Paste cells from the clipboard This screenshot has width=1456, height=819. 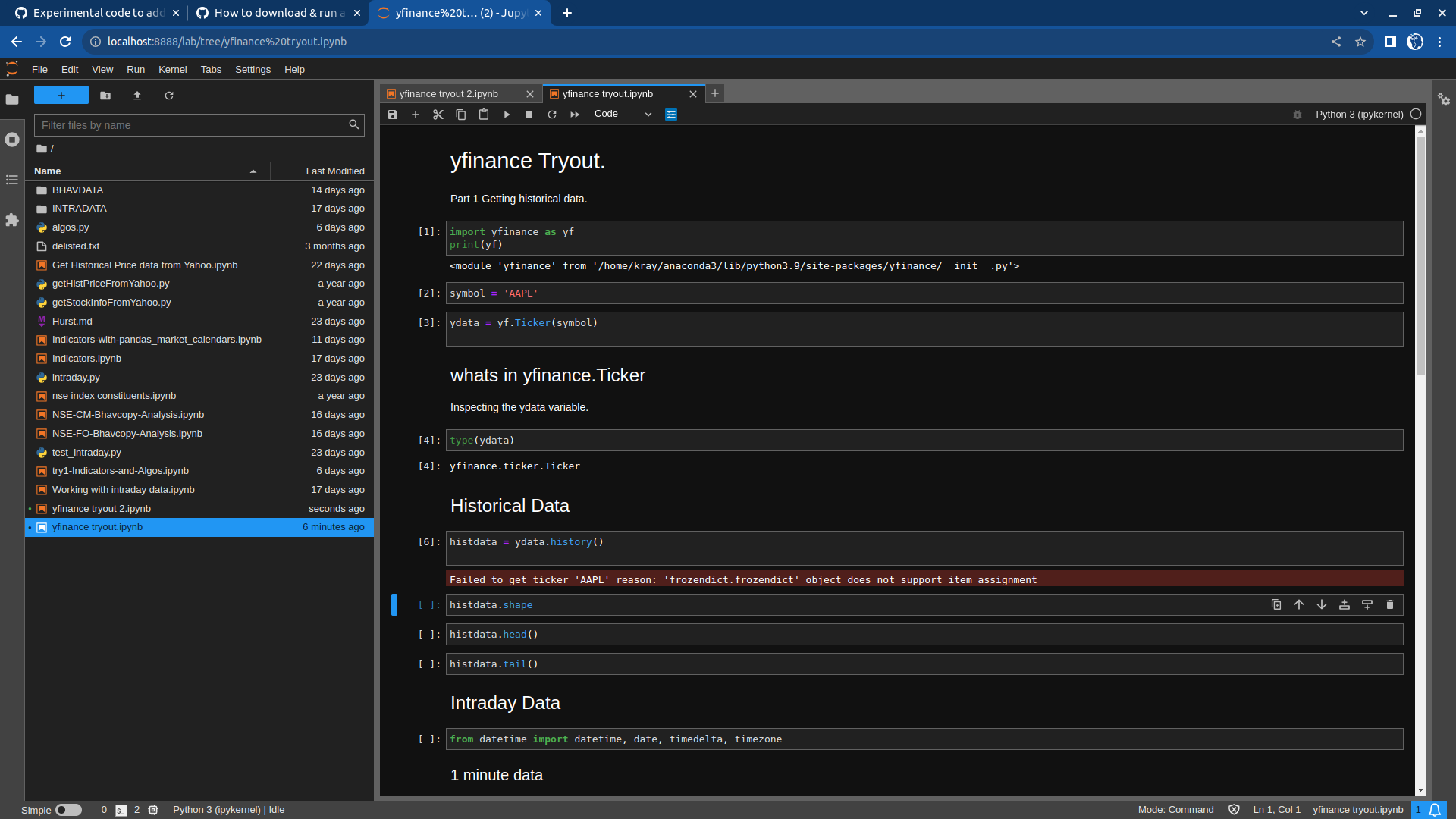tap(484, 115)
